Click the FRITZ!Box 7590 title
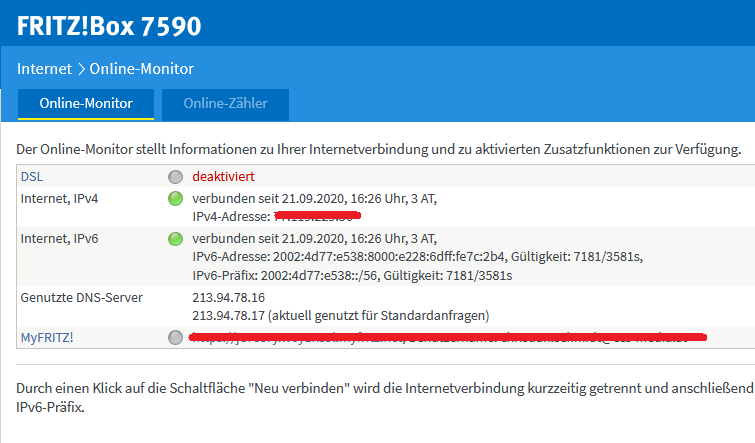Image resolution: width=755 pixels, height=443 pixels. (x=109, y=26)
